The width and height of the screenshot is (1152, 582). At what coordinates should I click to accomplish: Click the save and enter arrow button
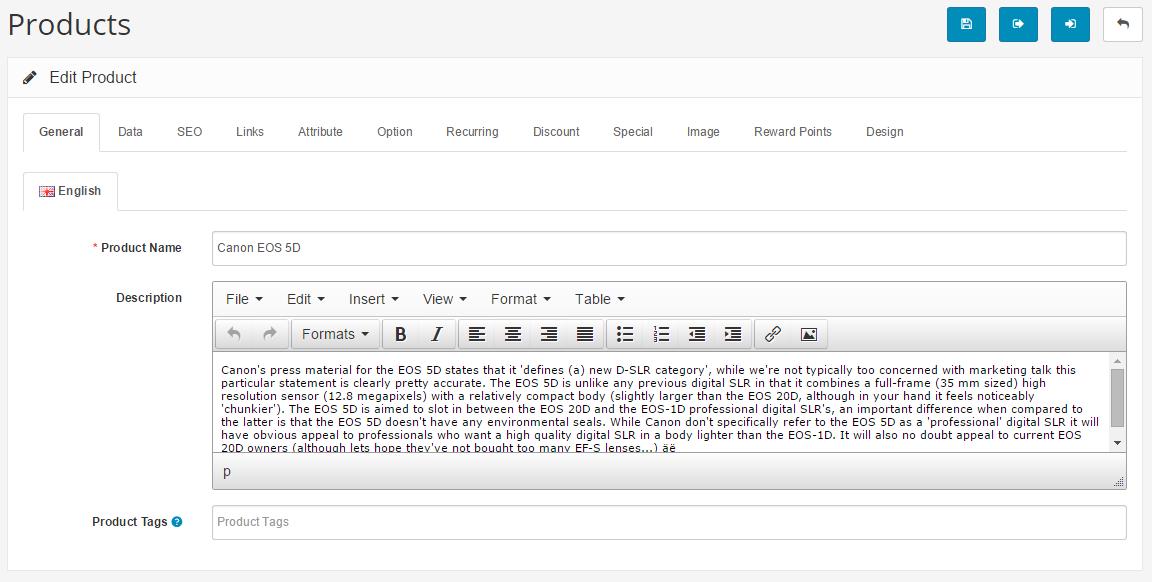pyautogui.click(x=1070, y=24)
